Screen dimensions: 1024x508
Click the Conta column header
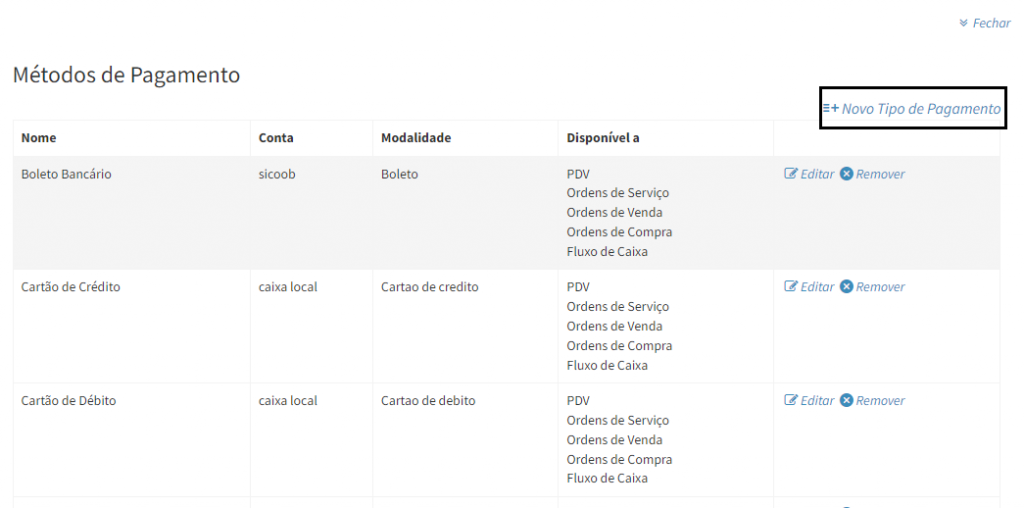pos(276,138)
